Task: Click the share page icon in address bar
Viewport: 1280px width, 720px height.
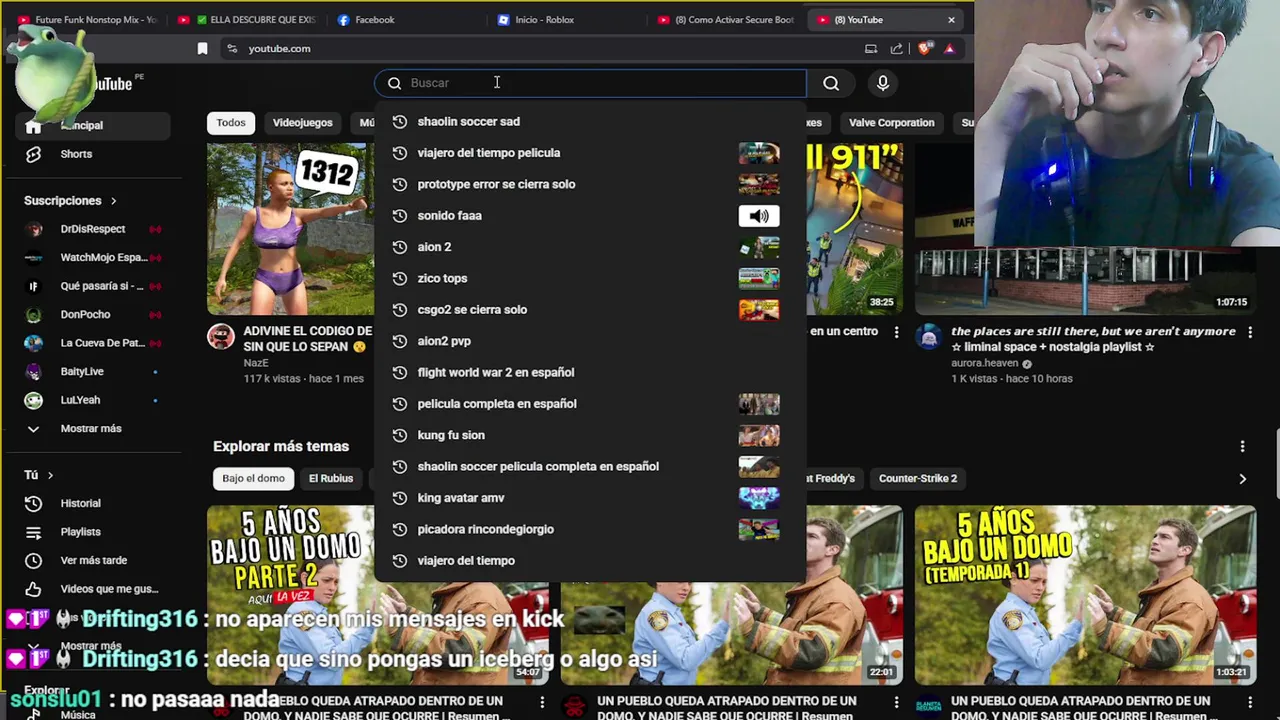Action: pos(896,48)
